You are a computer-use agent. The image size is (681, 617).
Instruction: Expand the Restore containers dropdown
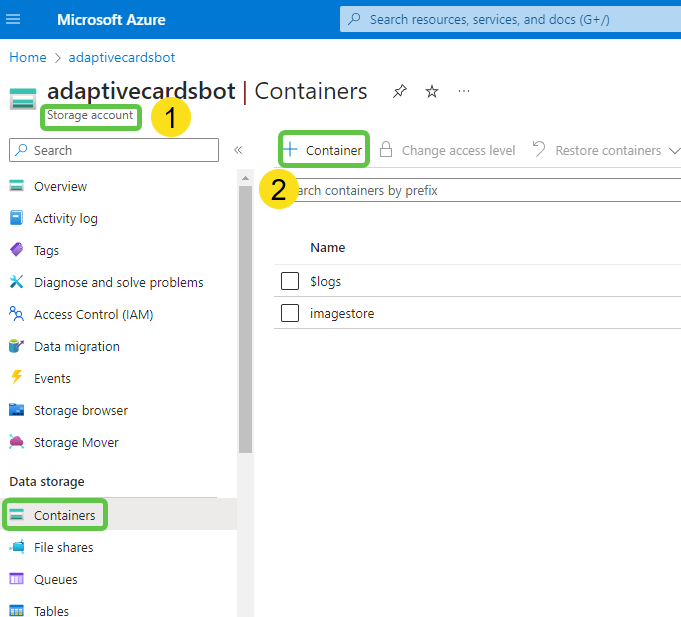[673, 150]
